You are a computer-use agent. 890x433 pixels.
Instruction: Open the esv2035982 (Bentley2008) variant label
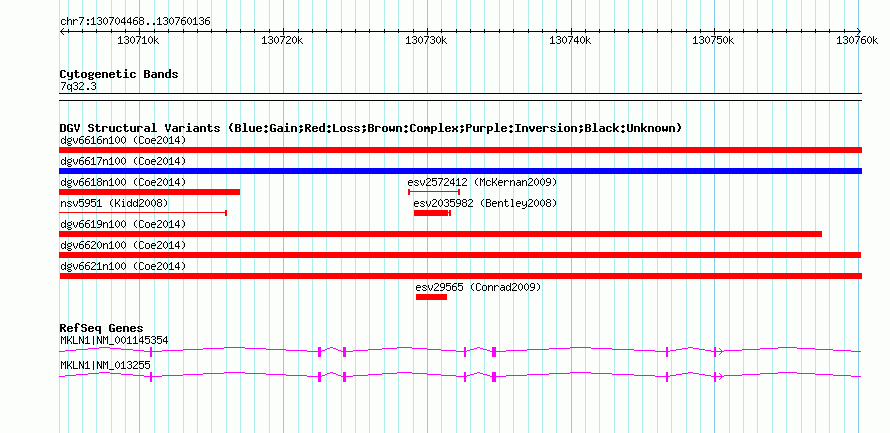[485, 203]
